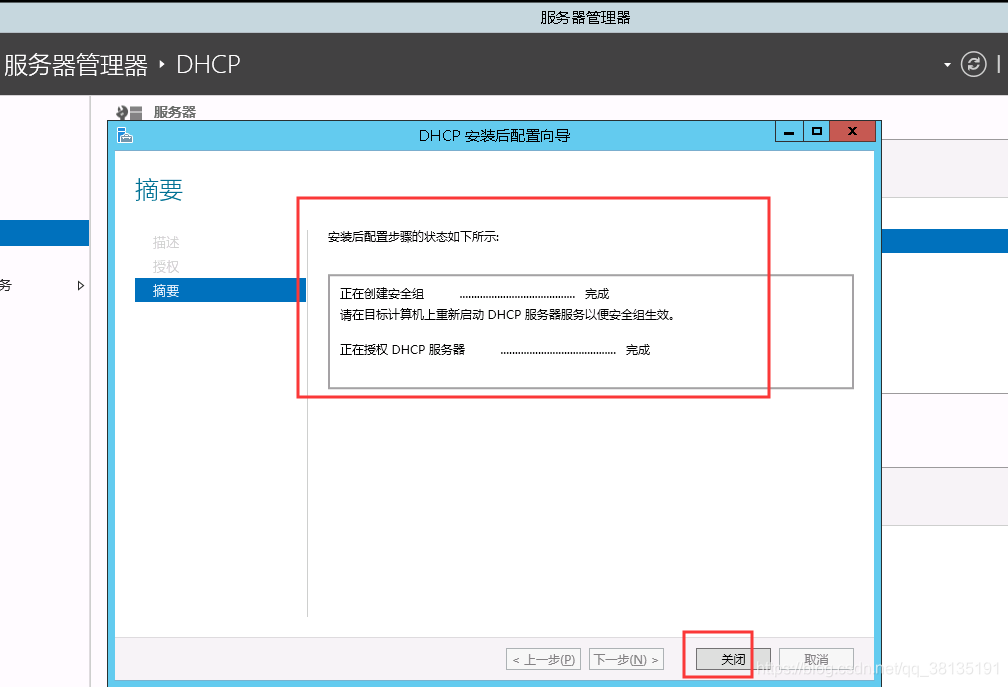Select the 授权 step in the wizard sidebar
Screen dimensions: 1008x687
click(x=165, y=266)
